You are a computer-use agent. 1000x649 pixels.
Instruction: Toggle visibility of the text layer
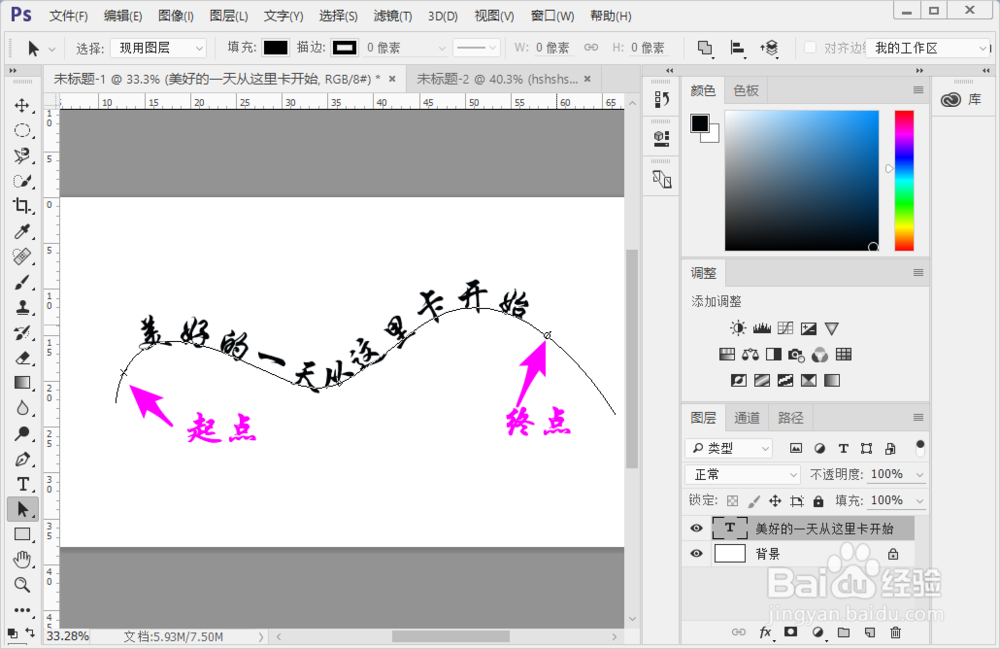click(x=695, y=528)
